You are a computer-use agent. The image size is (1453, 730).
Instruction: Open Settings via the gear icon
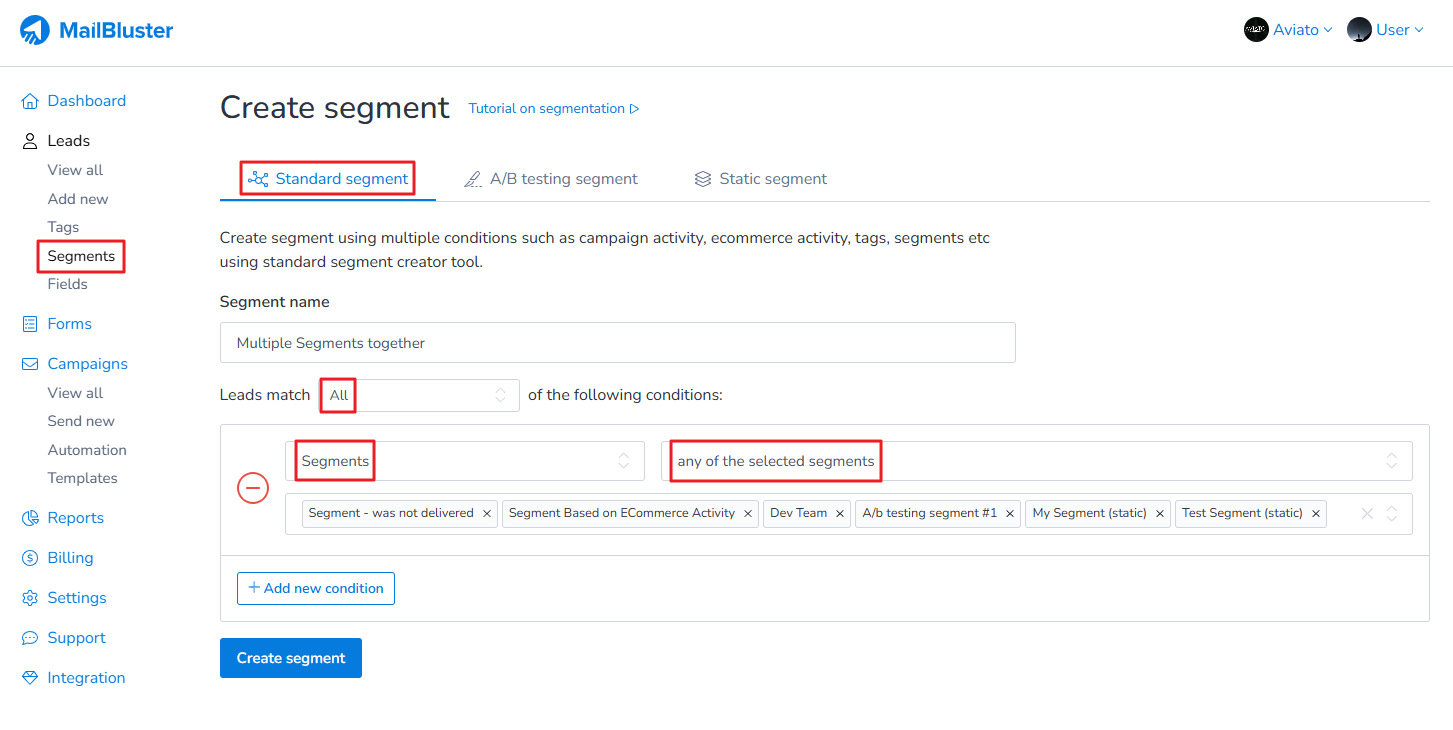coord(30,598)
